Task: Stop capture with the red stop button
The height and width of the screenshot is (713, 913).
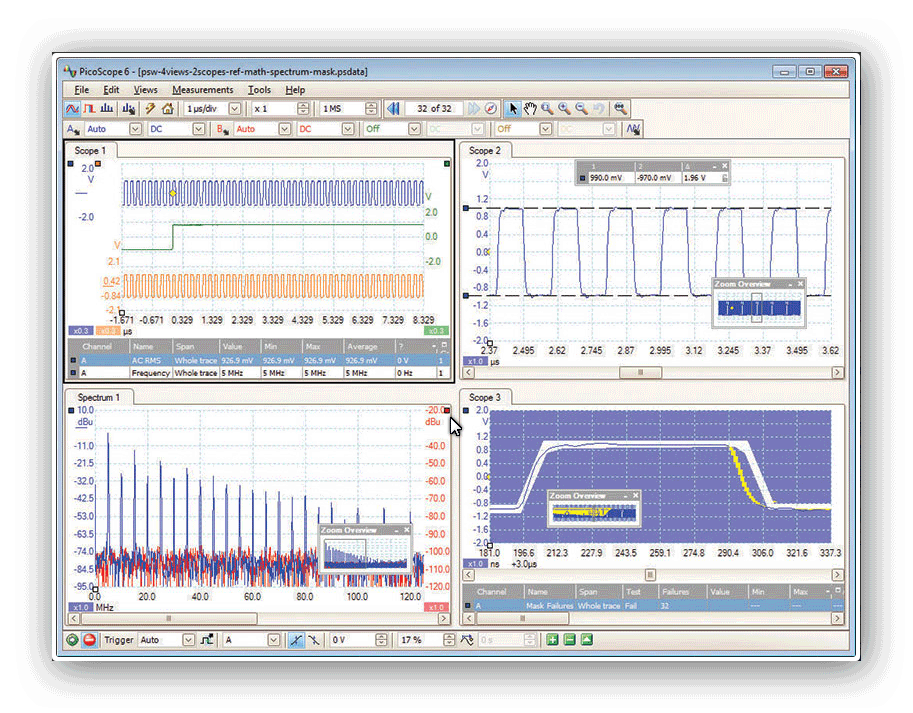Action: click(87, 640)
